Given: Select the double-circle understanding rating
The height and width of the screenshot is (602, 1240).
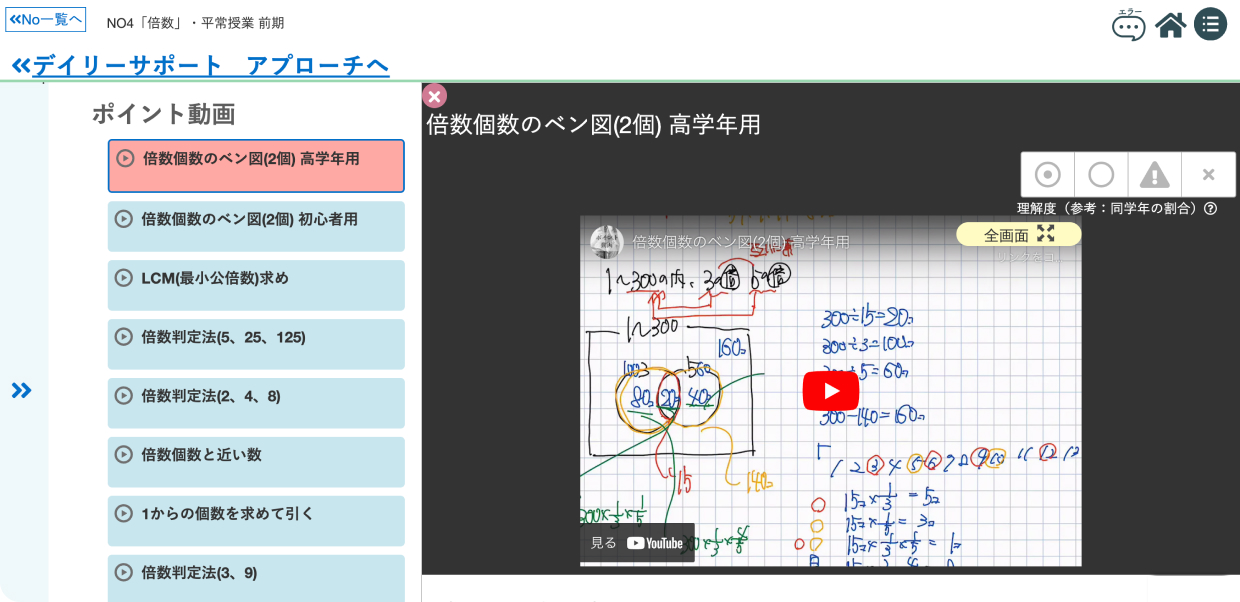Looking at the screenshot, I should 1047,175.
